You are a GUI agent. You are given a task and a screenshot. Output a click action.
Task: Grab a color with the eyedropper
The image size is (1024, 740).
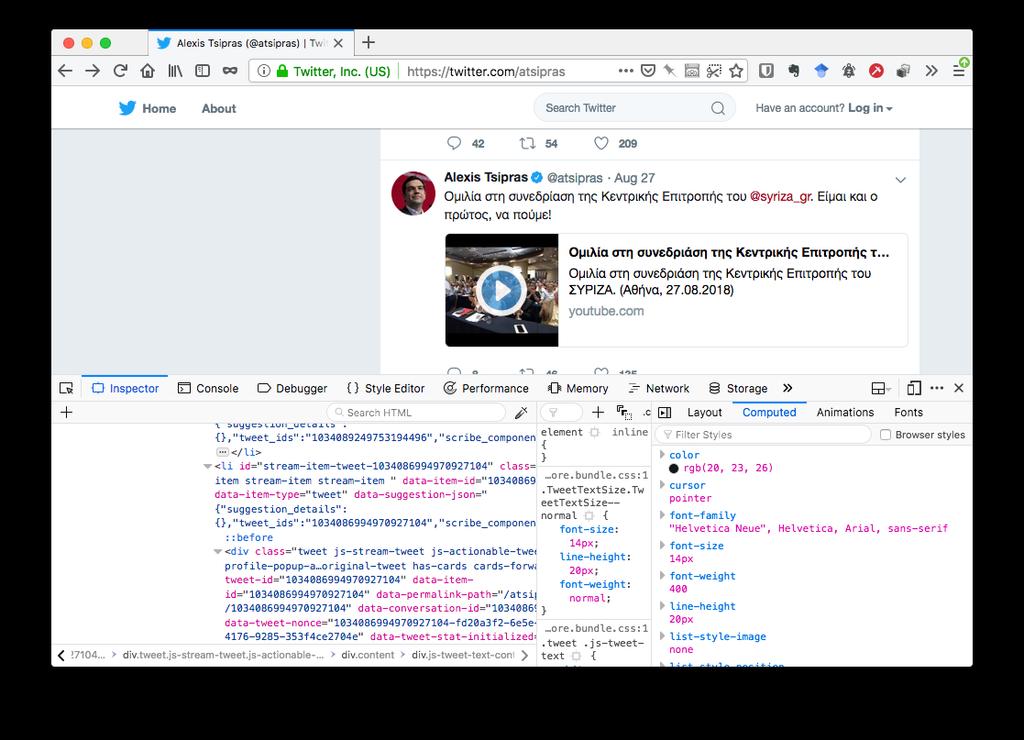(x=520, y=412)
